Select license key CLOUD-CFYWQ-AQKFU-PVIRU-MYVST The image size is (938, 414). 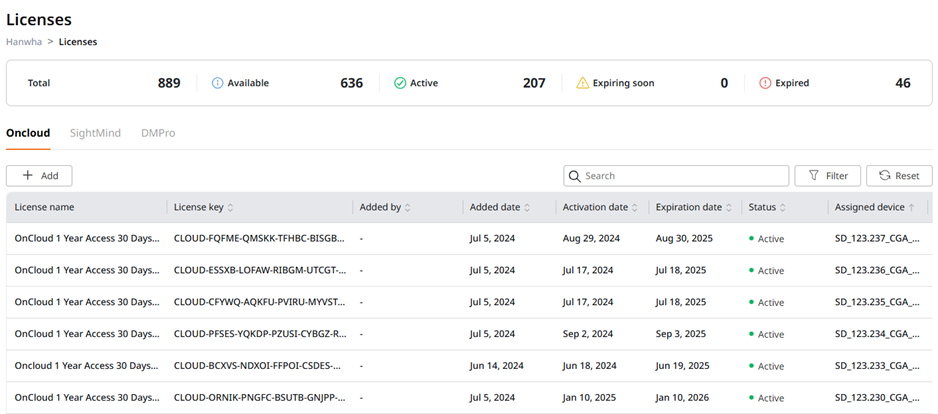coord(260,302)
